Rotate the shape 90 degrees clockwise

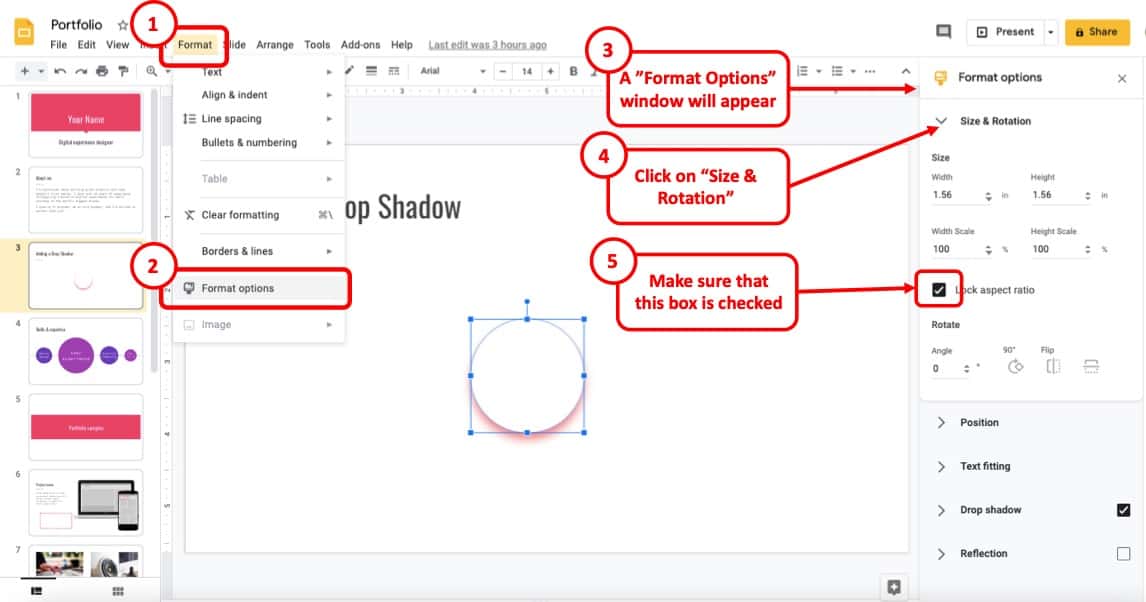(1015, 367)
